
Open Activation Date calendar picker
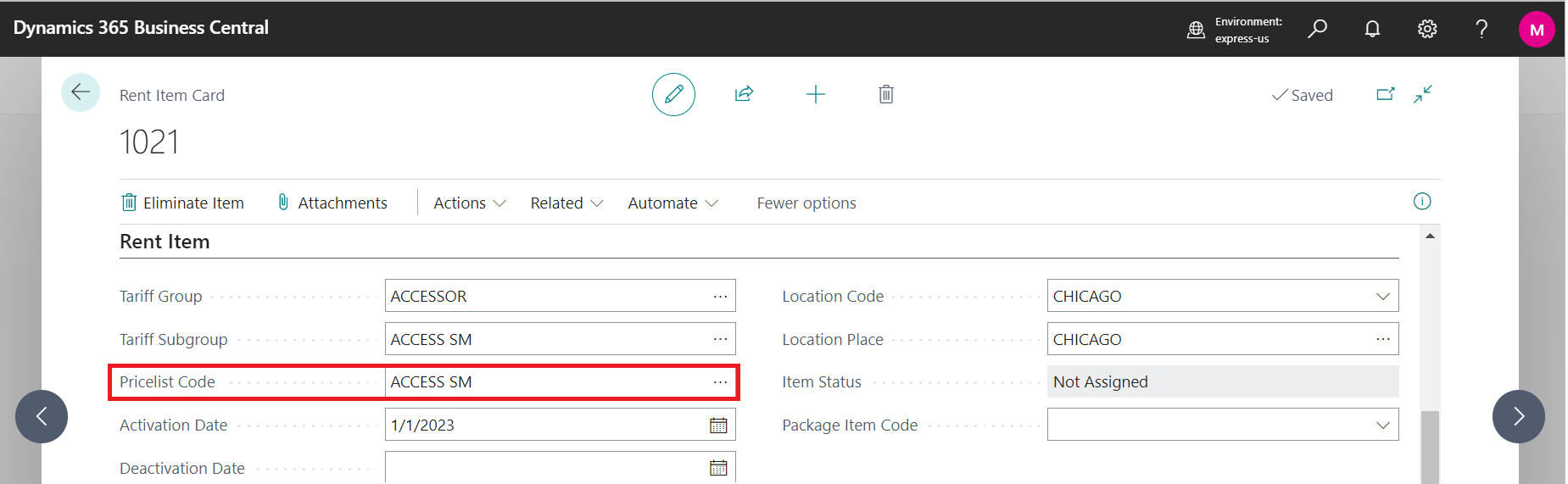(718, 426)
